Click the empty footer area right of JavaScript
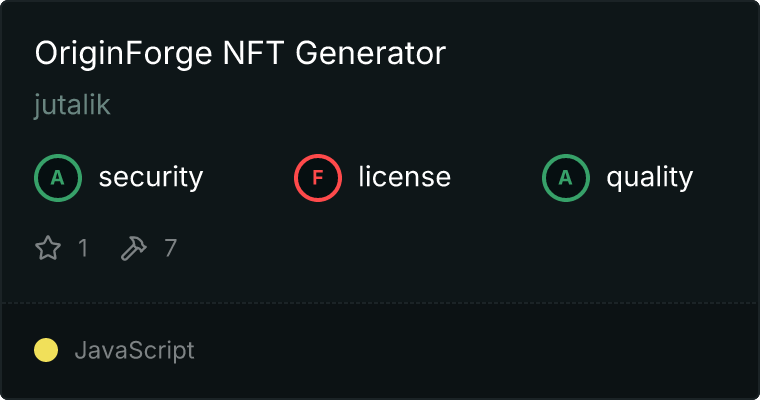760x400 pixels. (480, 351)
